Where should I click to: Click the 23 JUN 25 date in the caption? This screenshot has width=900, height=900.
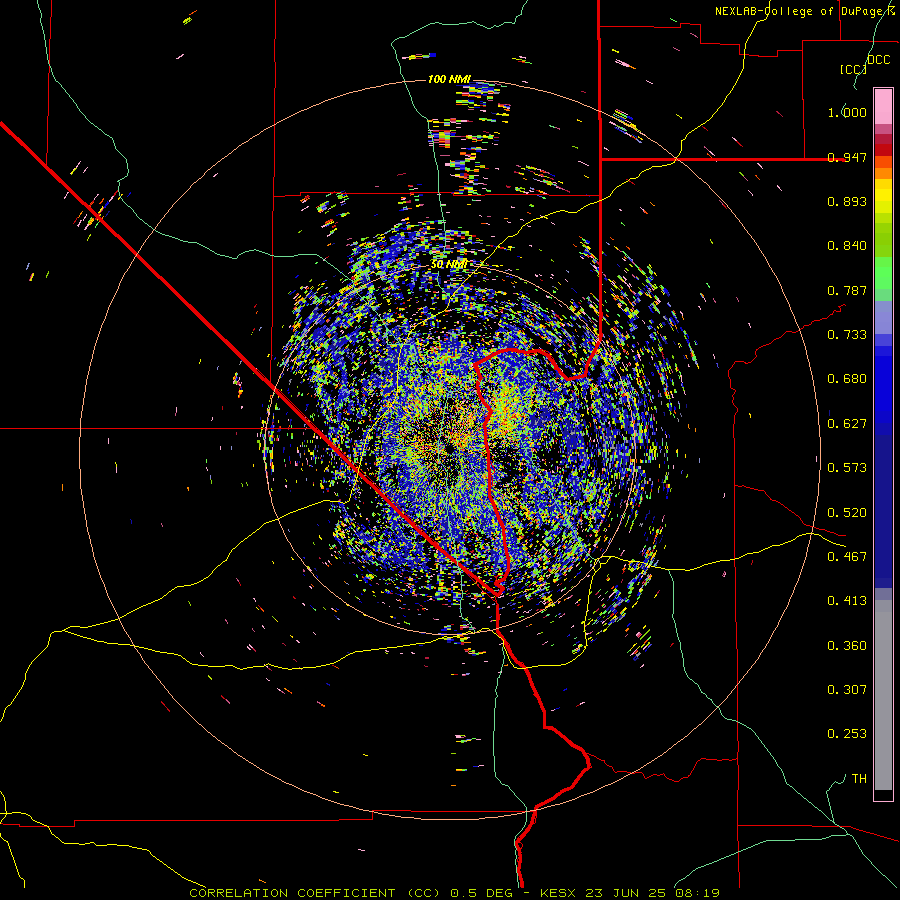click(x=625, y=893)
